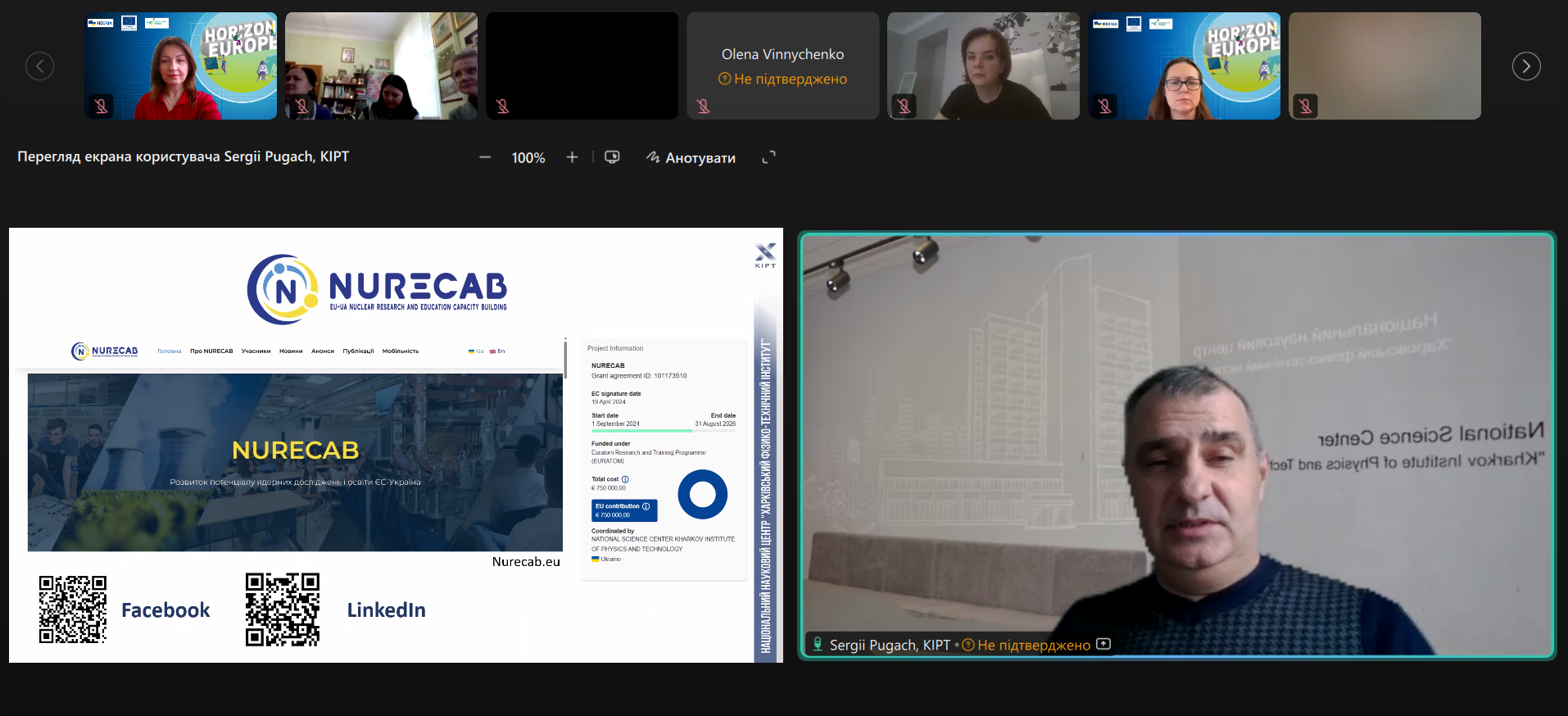The width and height of the screenshot is (1568, 716).
Task: Click muted mic icon on Olena Vinnychenko tile
Action: tap(703, 106)
